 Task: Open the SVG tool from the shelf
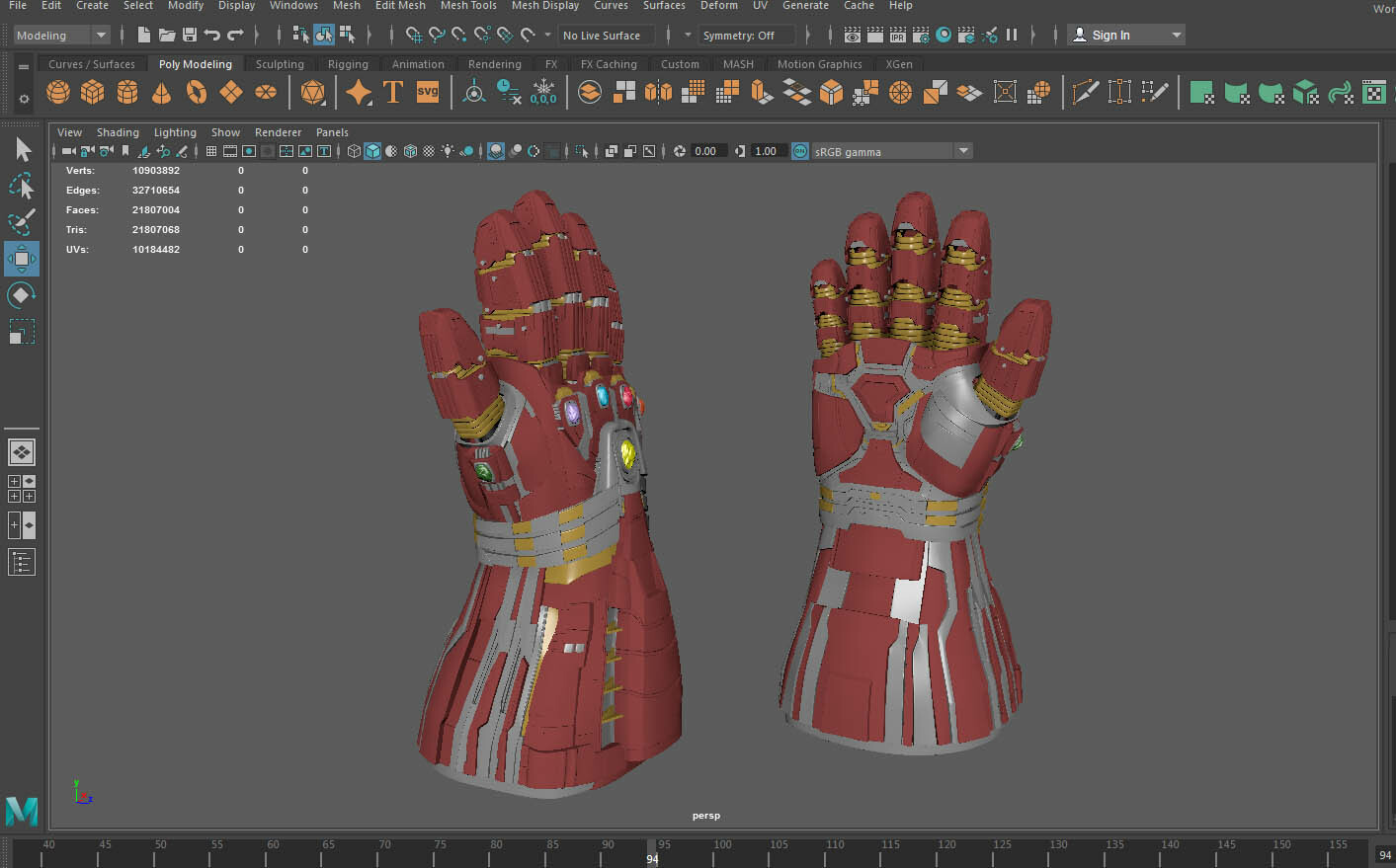tap(426, 91)
